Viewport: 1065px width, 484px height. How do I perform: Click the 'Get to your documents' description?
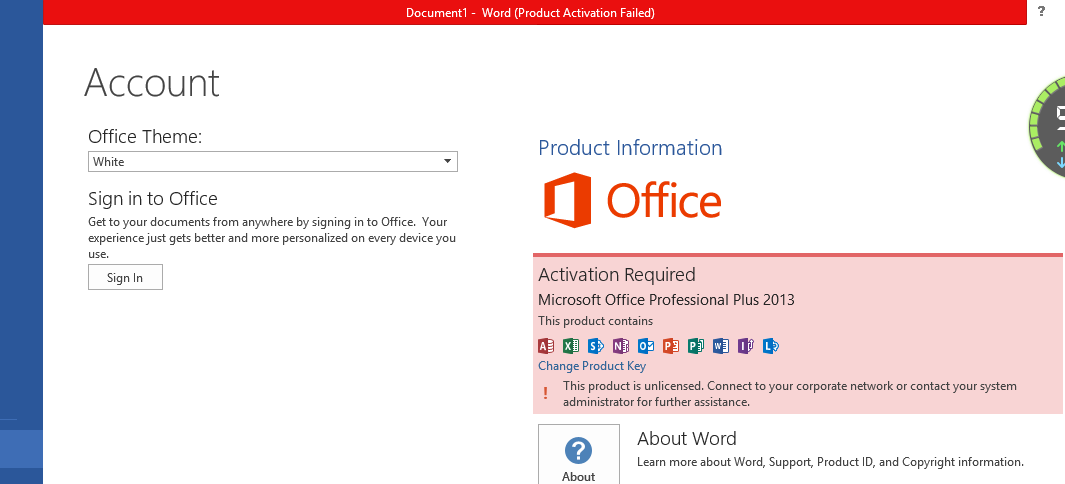coord(272,238)
